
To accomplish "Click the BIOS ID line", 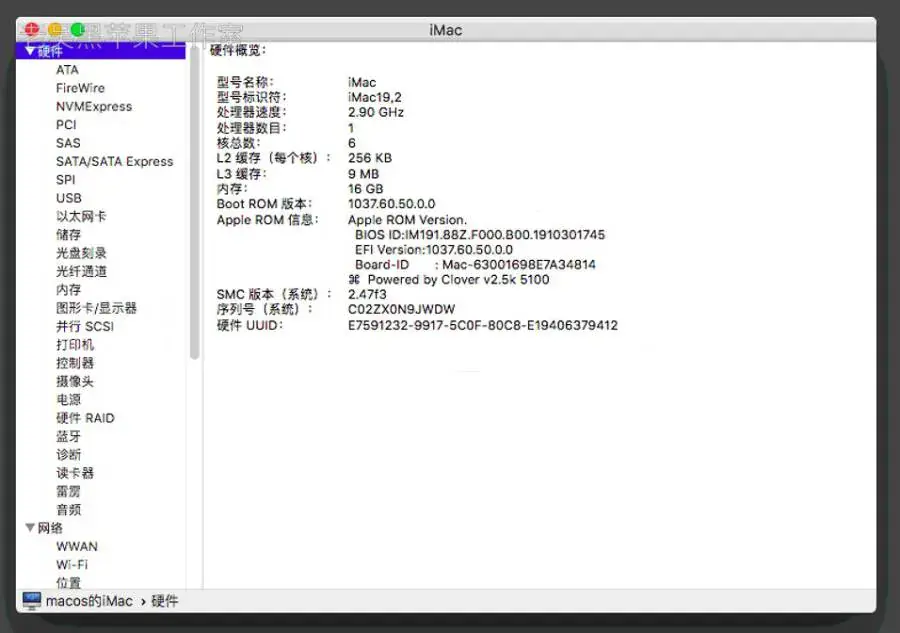I will coord(480,235).
